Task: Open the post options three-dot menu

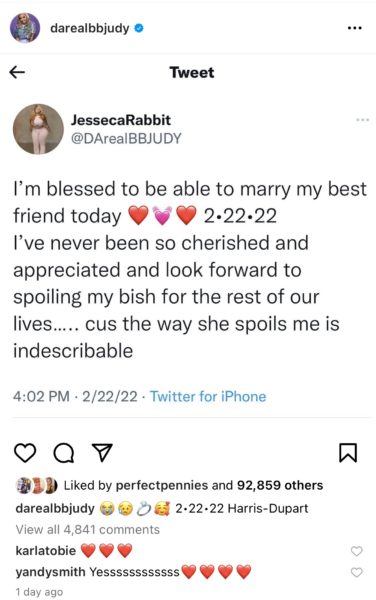Action: coord(354,28)
